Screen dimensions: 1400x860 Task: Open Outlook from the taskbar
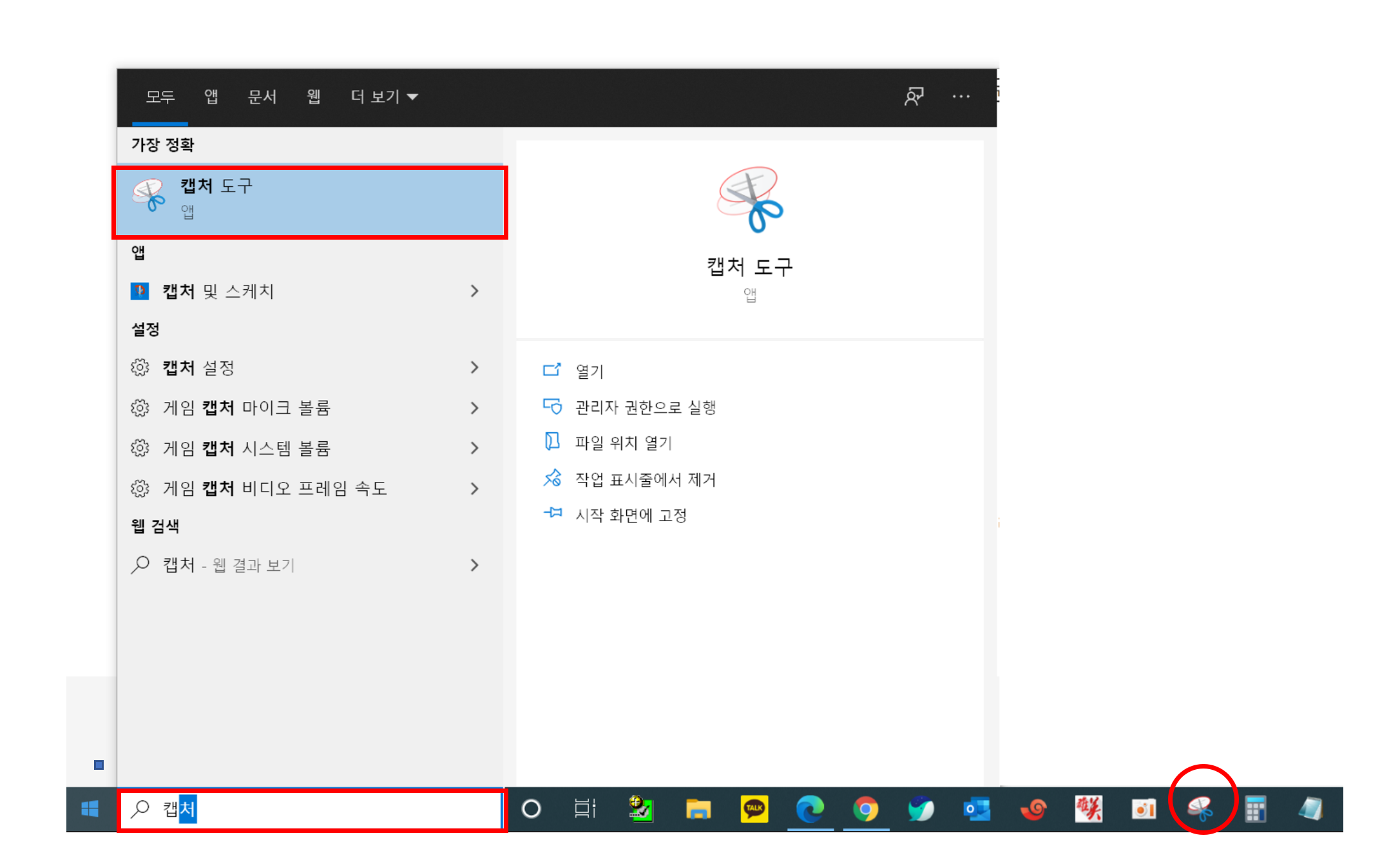(977, 808)
